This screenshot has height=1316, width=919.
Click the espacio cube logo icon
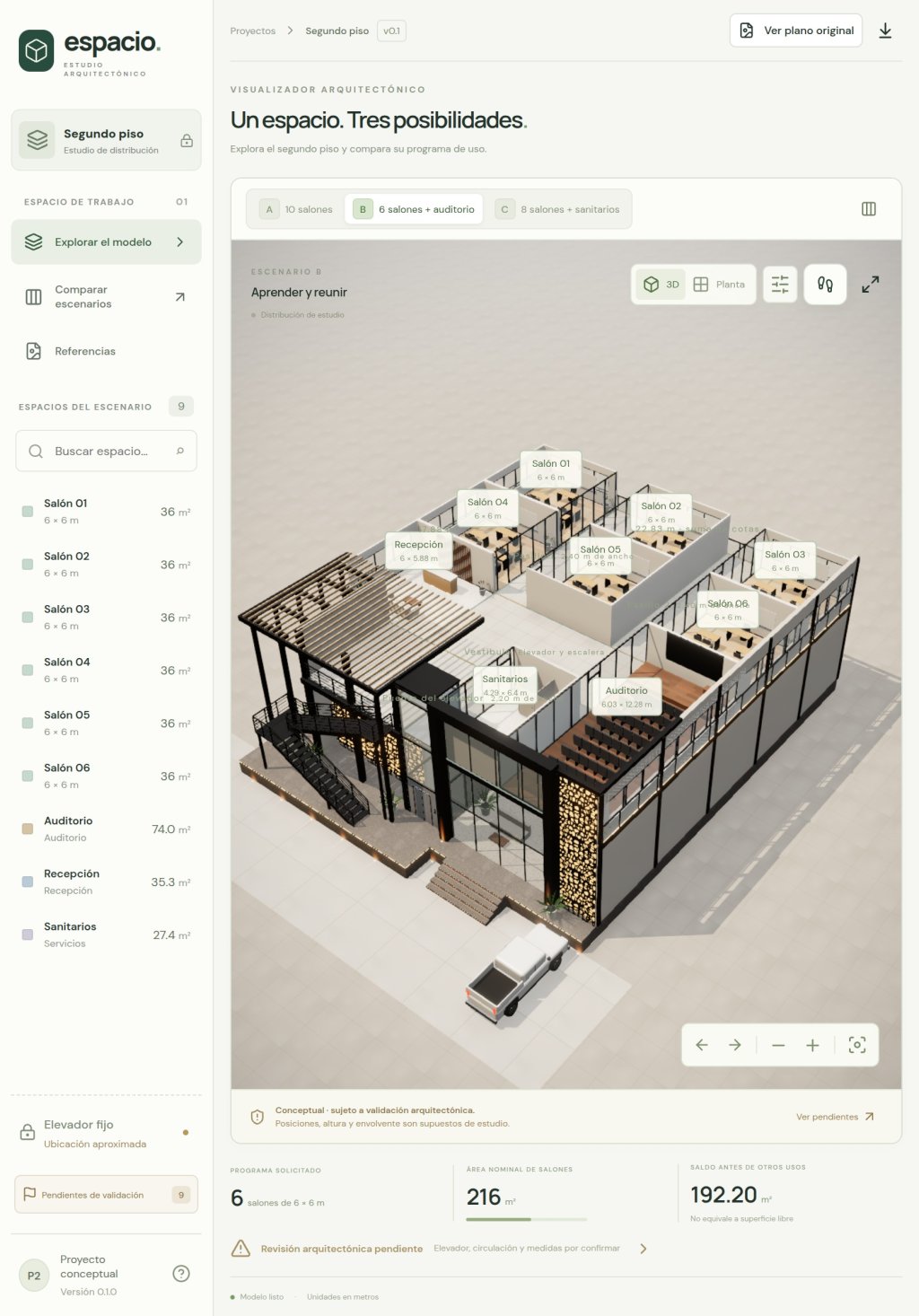(36, 50)
